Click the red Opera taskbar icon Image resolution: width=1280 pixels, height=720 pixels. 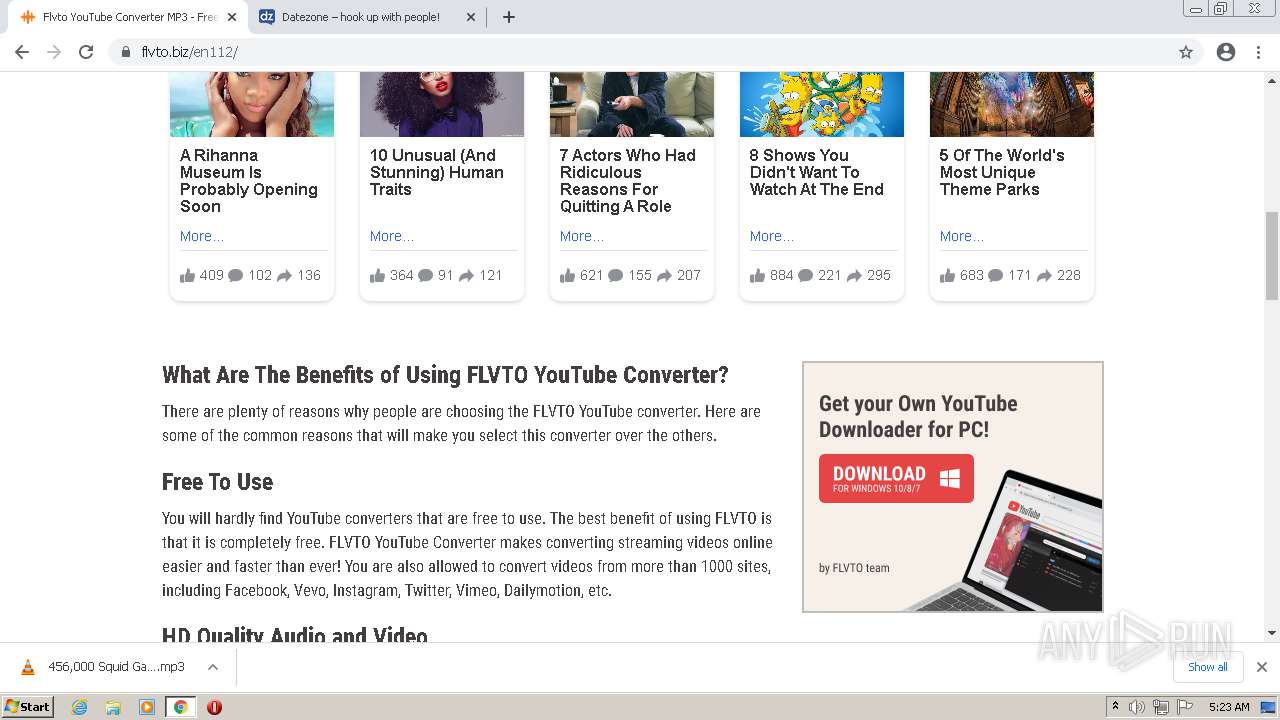[214, 707]
